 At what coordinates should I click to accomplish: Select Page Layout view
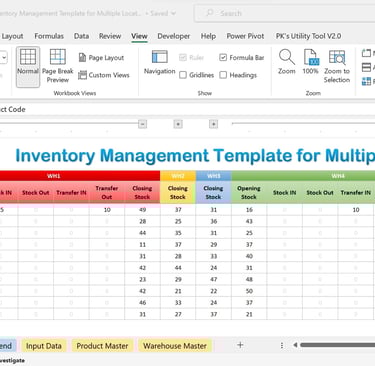click(101, 58)
